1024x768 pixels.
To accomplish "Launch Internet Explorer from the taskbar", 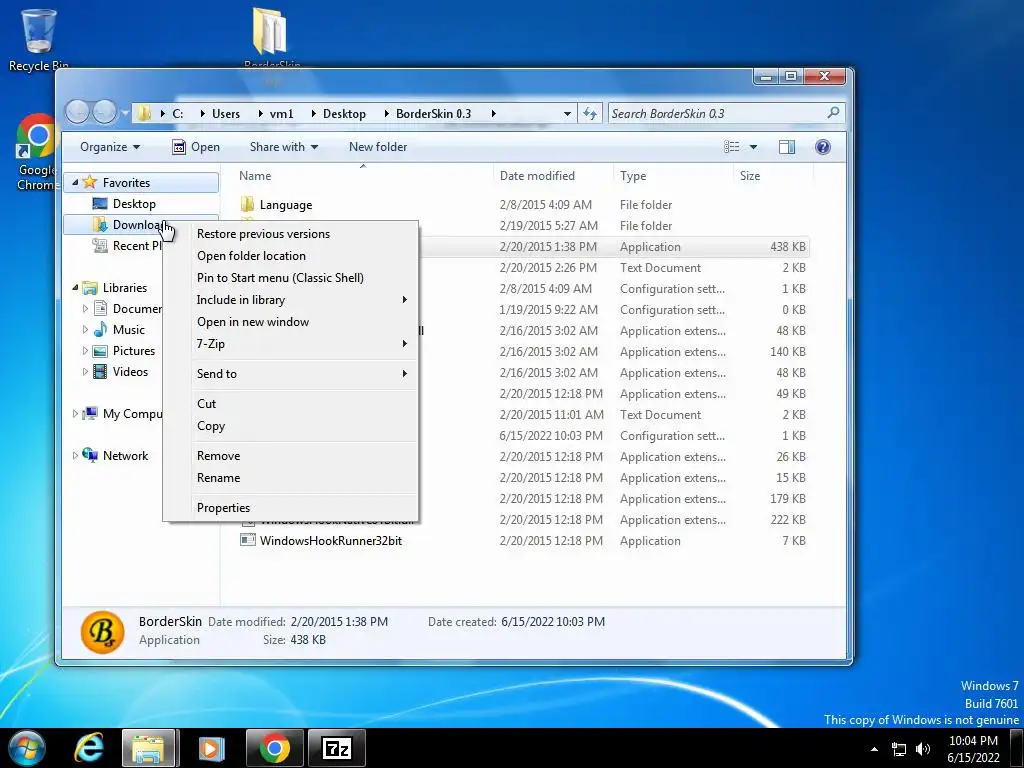I will tap(89, 748).
